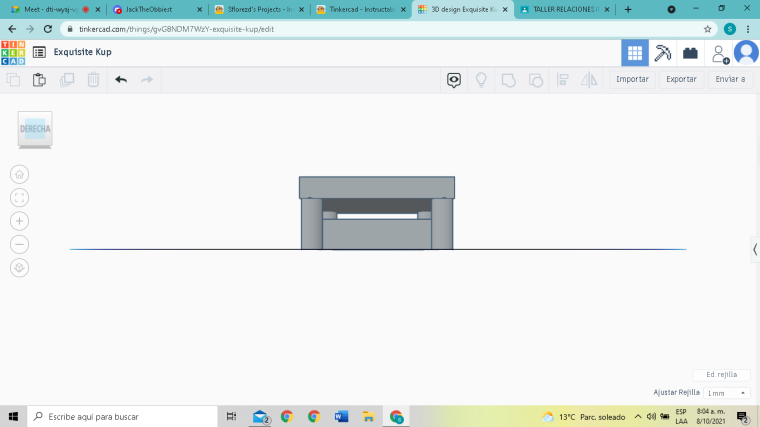Redo the last action

click(x=147, y=79)
